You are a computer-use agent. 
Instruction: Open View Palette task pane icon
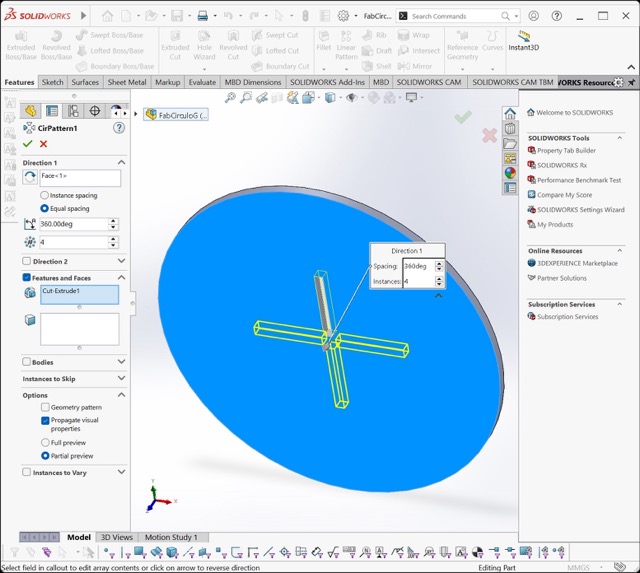(x=510, y=158)
